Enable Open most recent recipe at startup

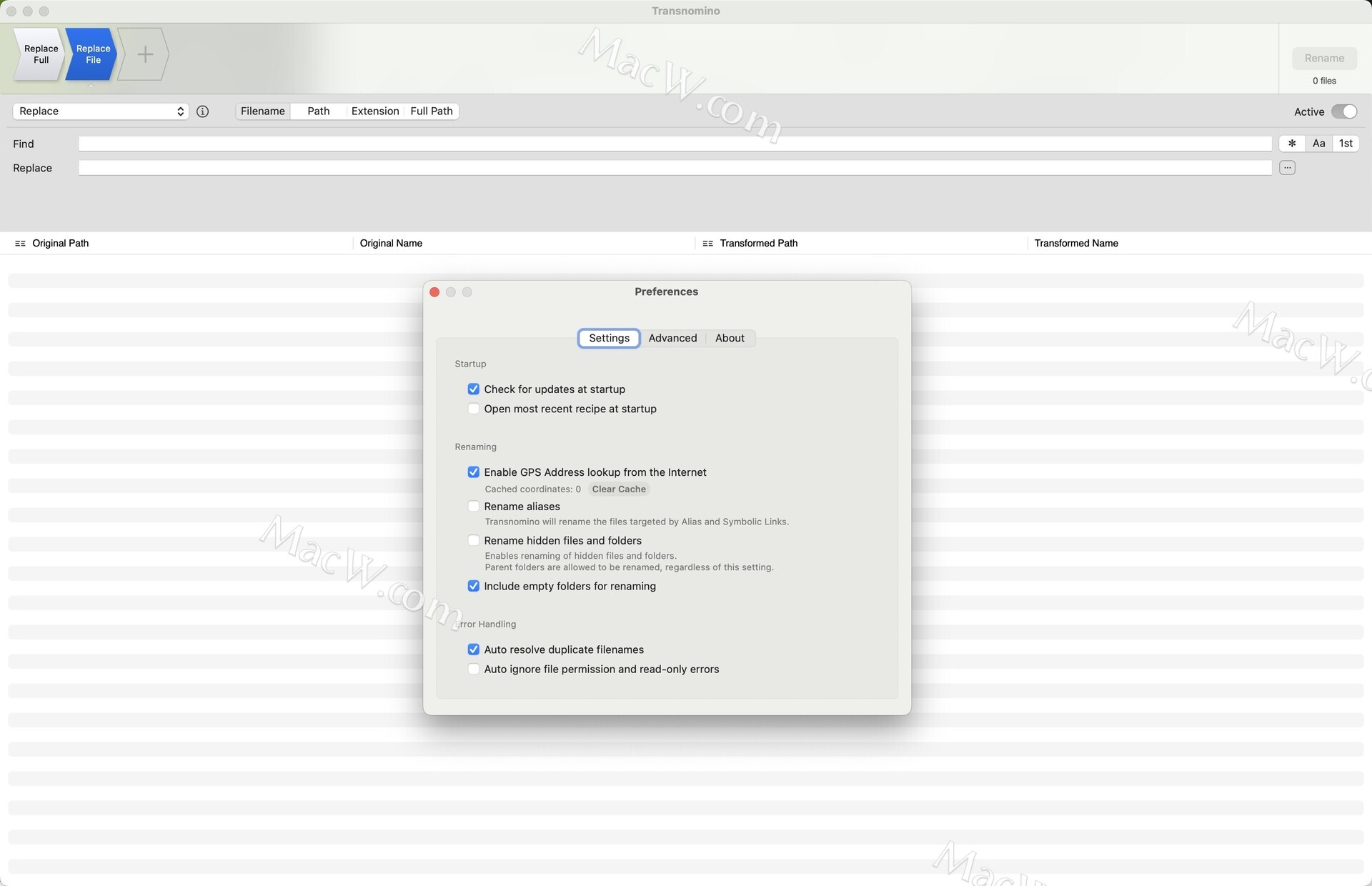click(473, 409)
